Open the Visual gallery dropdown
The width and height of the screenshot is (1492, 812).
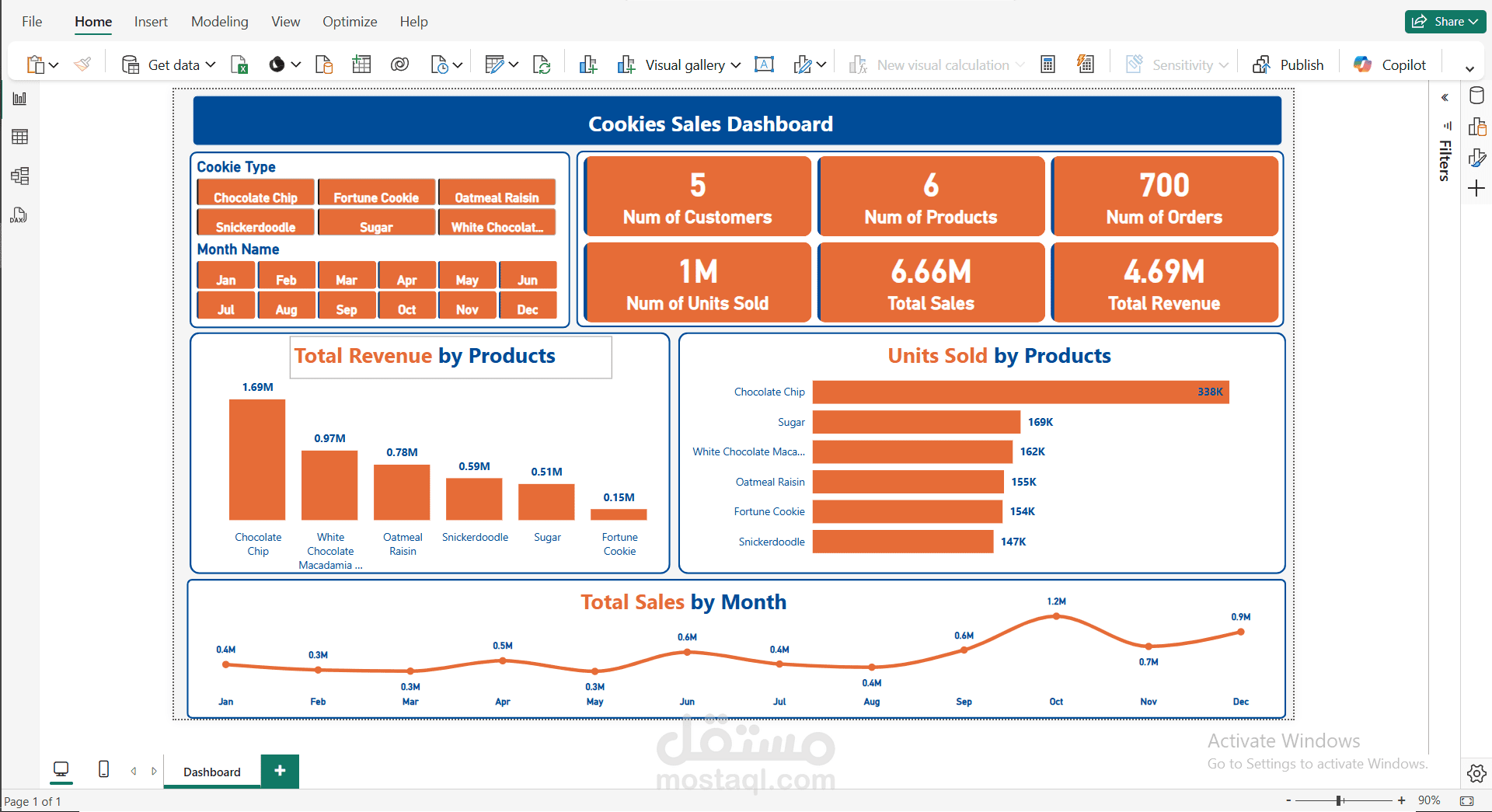[x=680, y=64]
